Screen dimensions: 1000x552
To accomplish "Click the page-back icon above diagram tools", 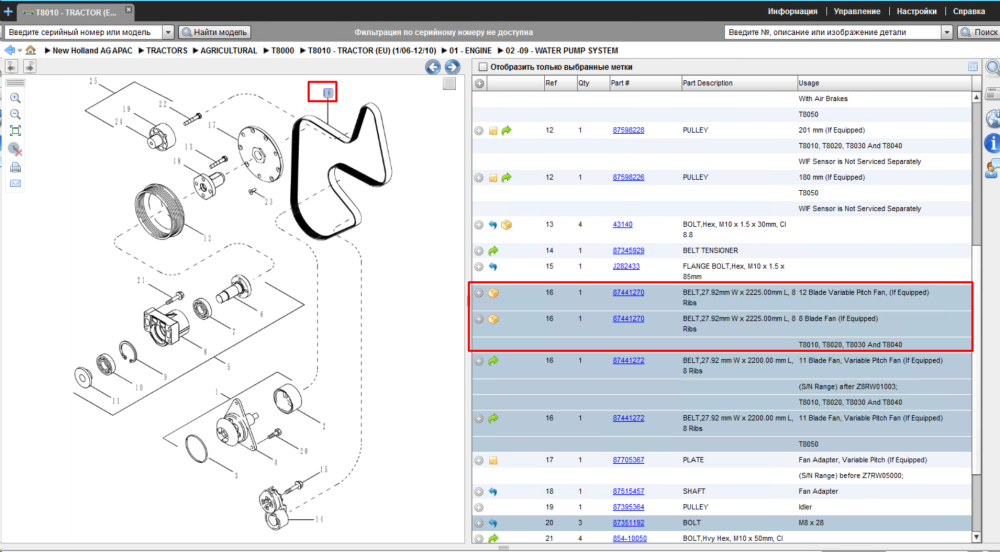I will (11, 66).
